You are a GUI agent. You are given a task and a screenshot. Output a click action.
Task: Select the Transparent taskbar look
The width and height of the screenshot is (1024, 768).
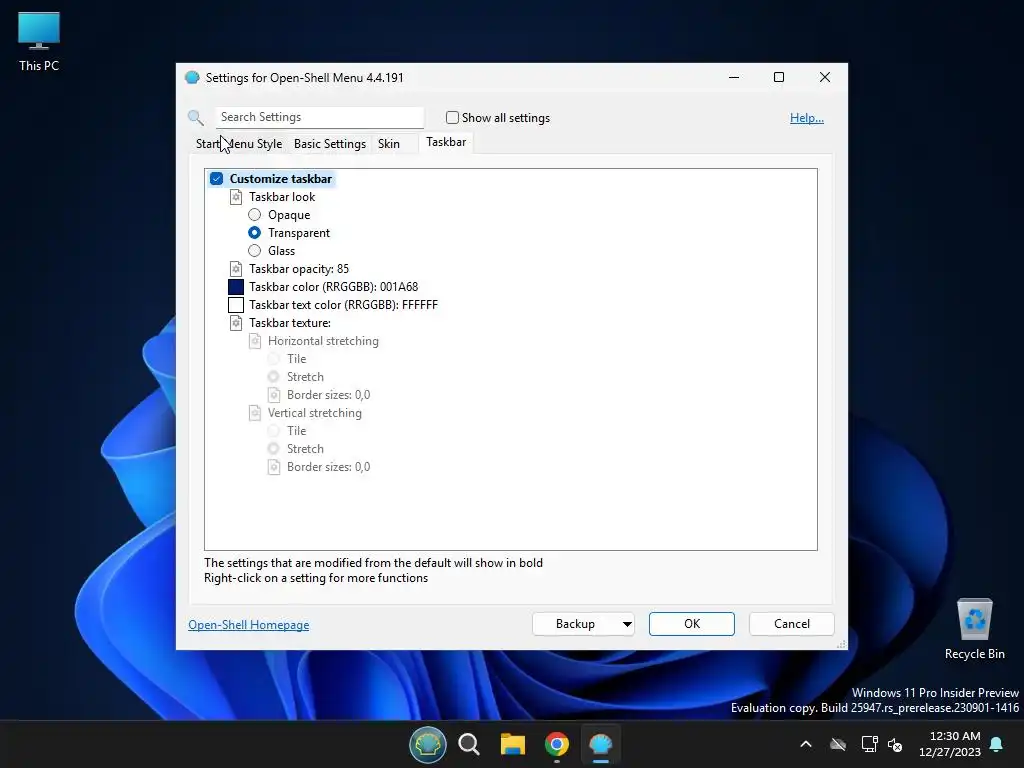(255, 232)
